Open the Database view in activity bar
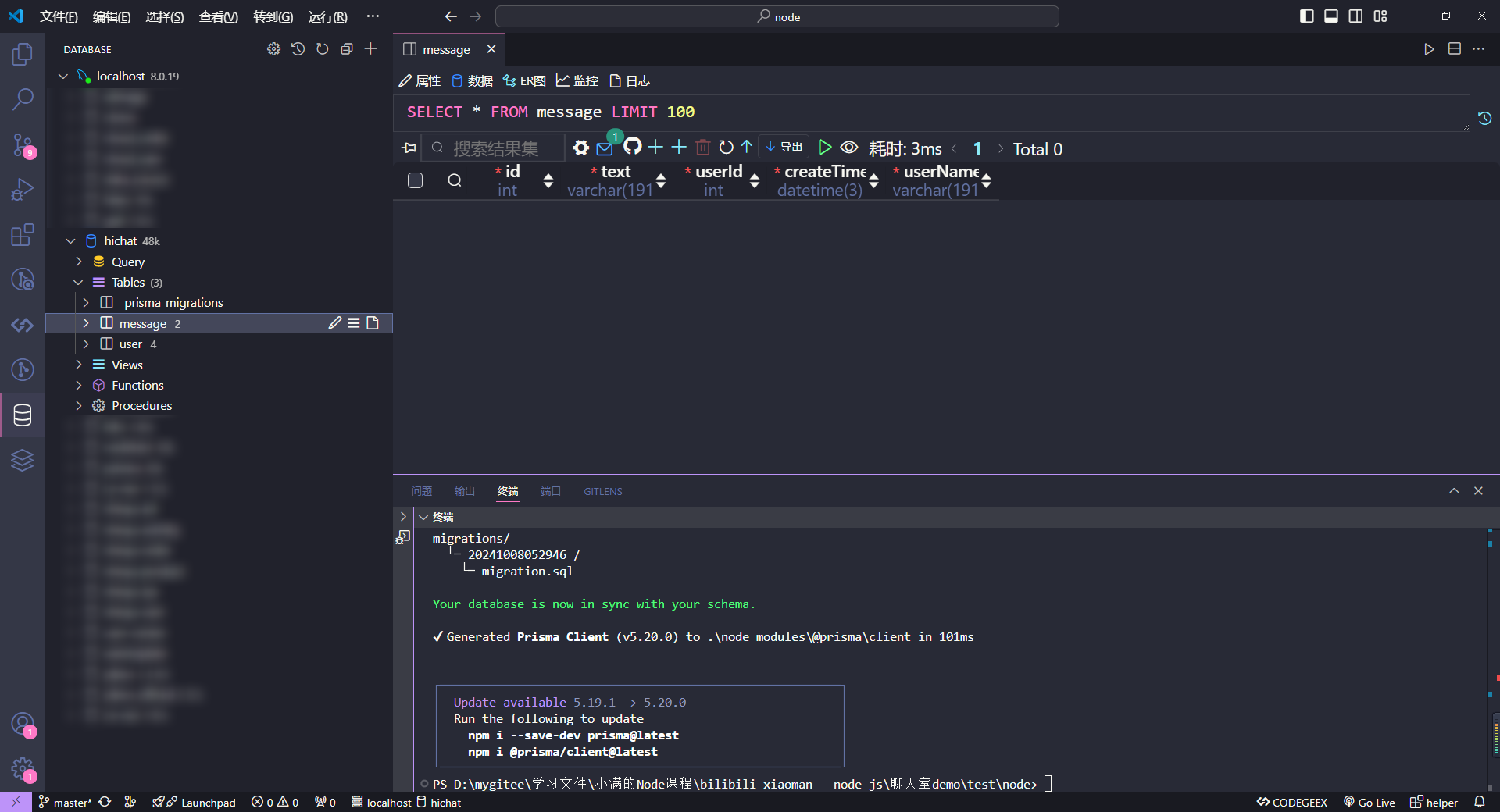This screenshot has width=1500, height=812. pyautogui.click(x=23, y=415)
